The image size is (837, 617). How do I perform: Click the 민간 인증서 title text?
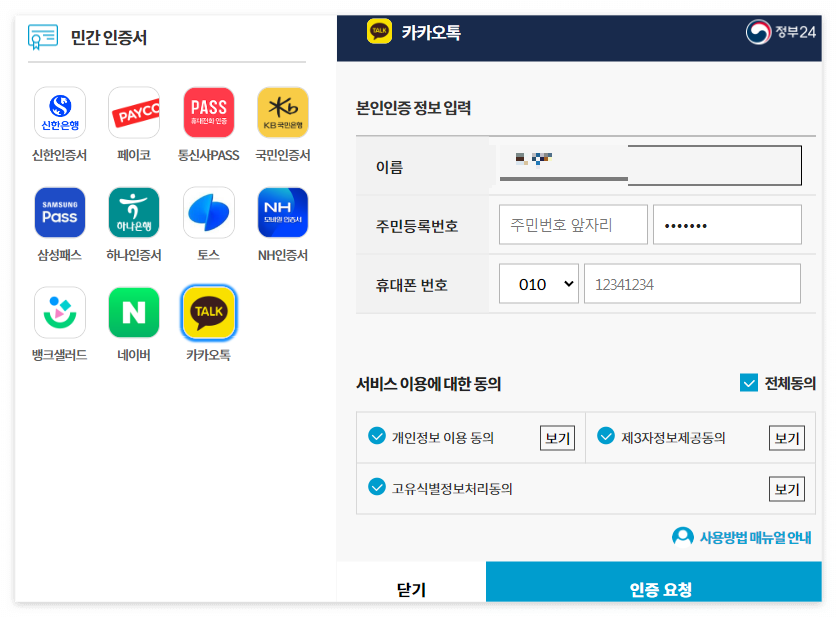(108, 37)
